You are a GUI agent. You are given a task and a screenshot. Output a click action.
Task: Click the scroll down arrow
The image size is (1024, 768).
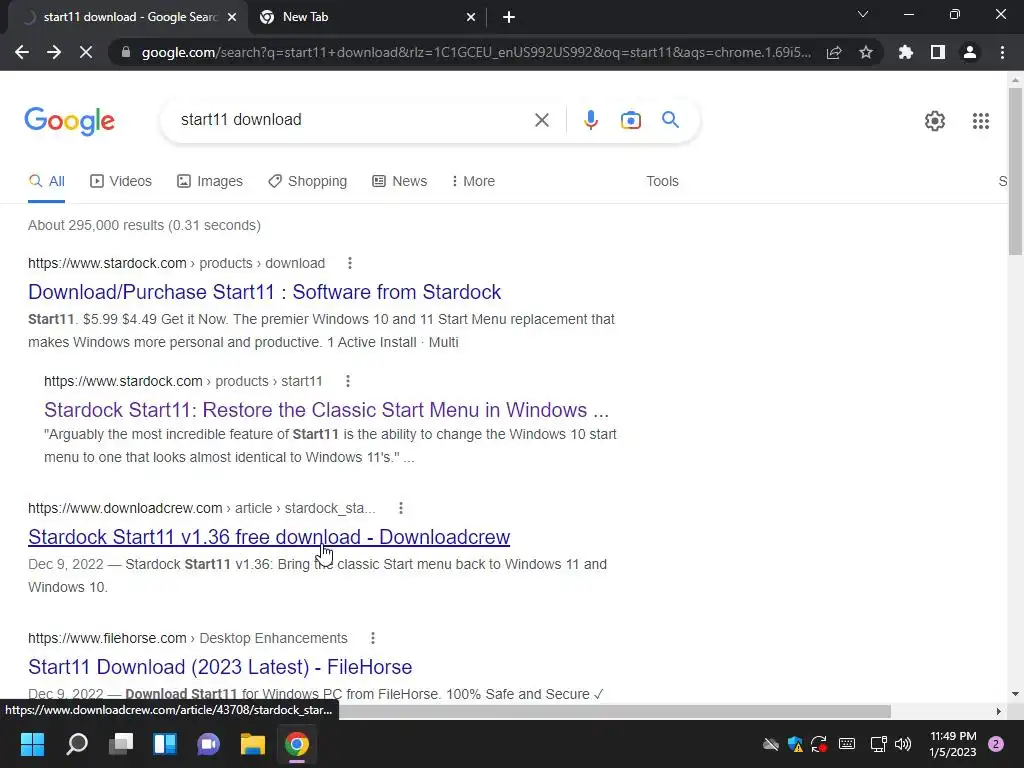pos(1015,694)
